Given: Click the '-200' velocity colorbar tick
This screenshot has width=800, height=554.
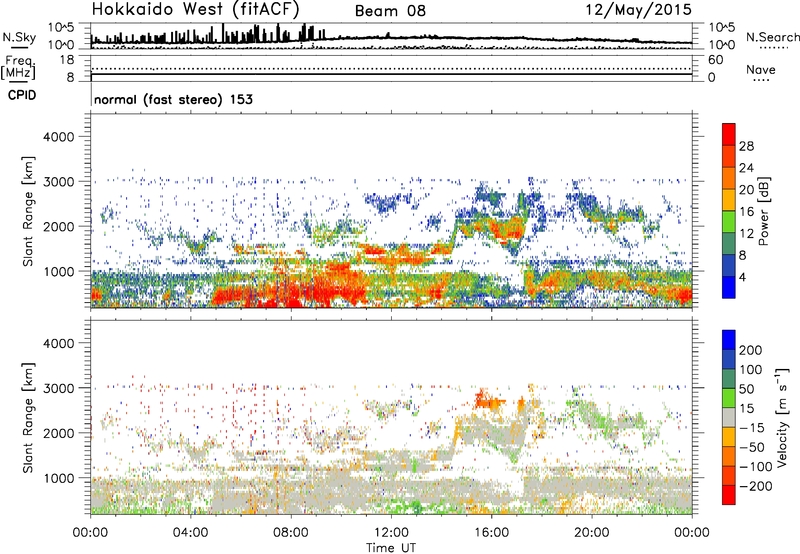Looking at the screenshot, I should [x=755, y=486].
